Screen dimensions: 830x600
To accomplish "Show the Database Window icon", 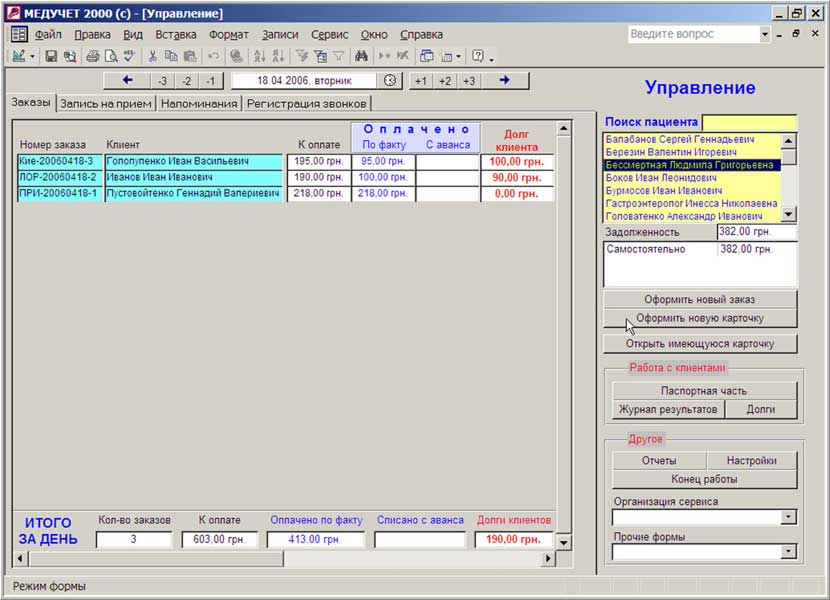I will pyautogui.click(x=427, y=56).
